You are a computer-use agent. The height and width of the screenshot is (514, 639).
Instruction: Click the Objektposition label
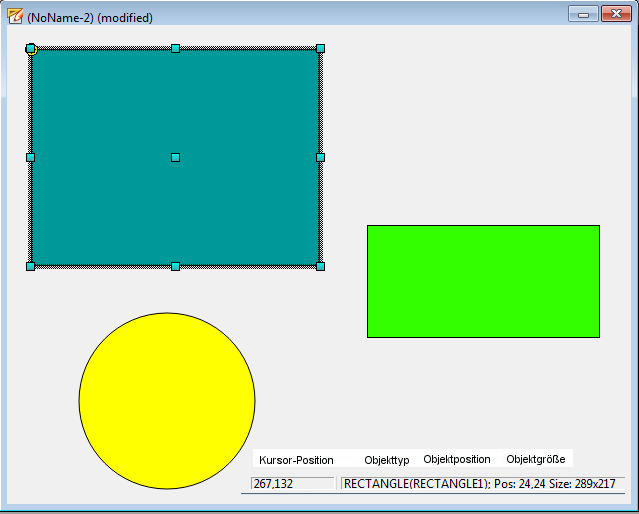pos(457,459)
